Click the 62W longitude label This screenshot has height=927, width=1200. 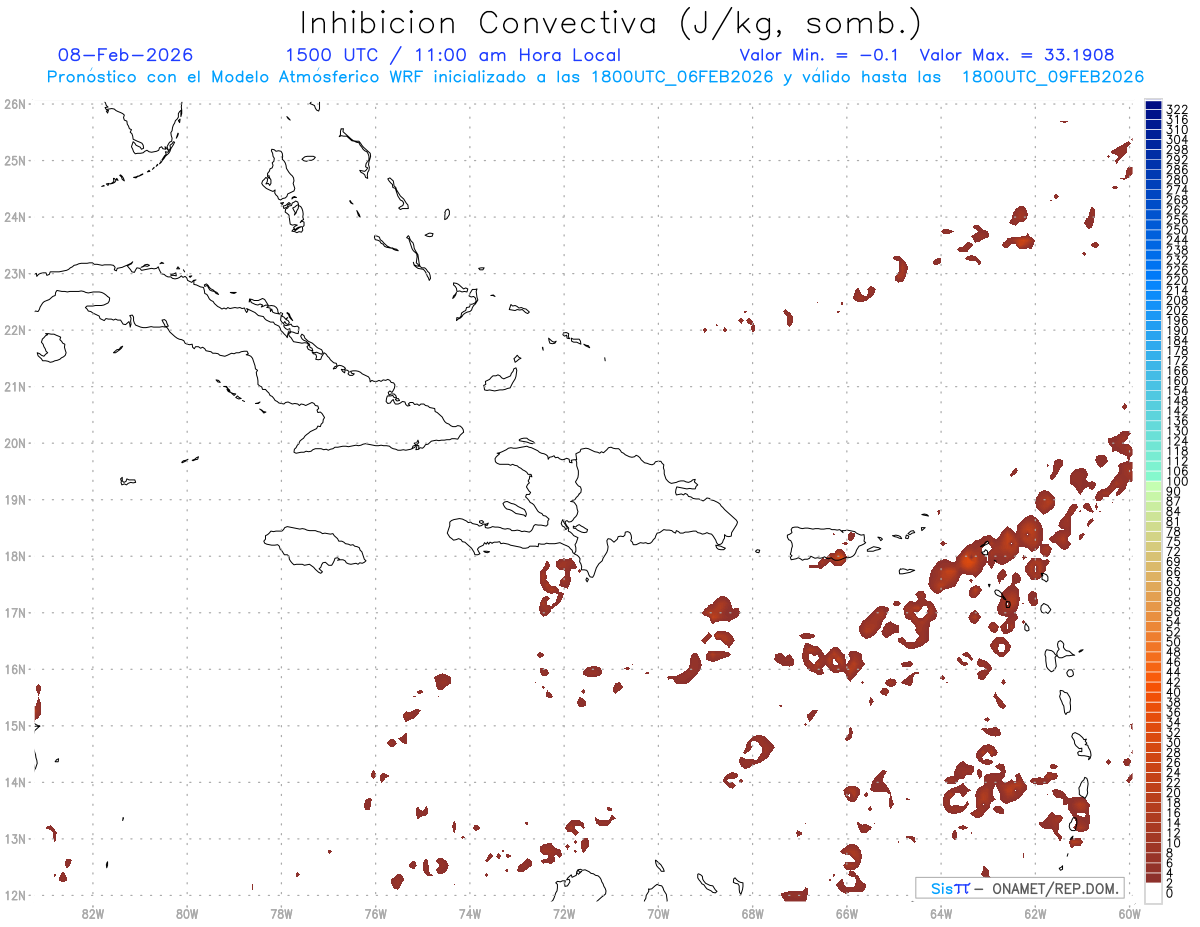(x=1035, y=913)
